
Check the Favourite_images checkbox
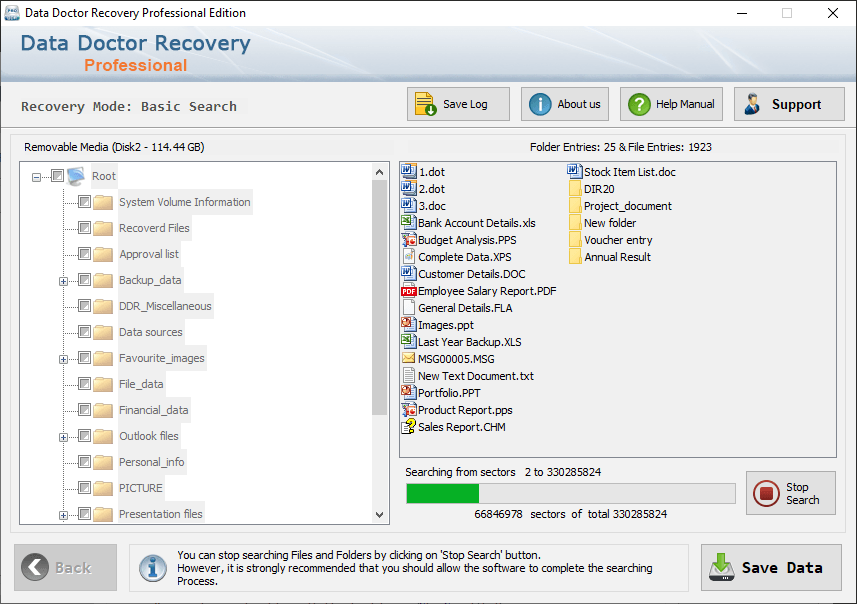(x=84, y=357)
